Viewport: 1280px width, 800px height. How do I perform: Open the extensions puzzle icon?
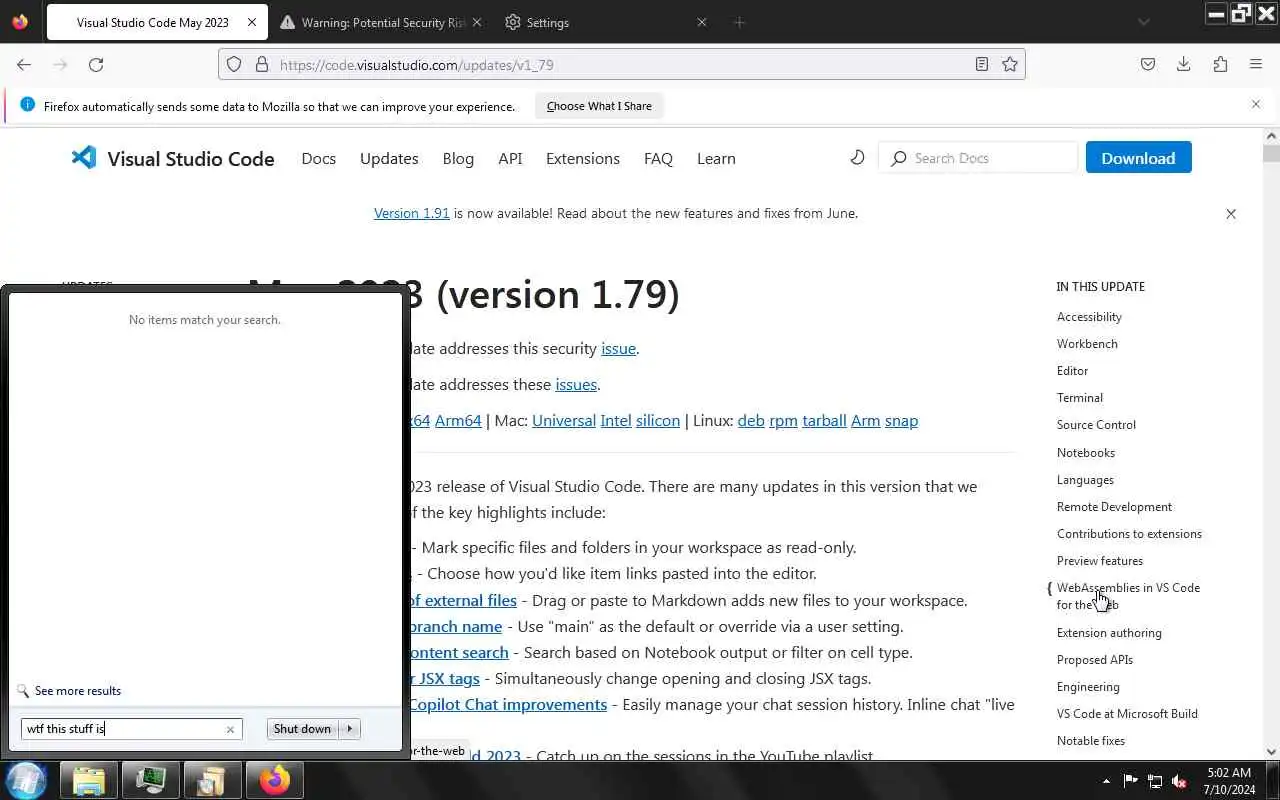coord(1220,64)
